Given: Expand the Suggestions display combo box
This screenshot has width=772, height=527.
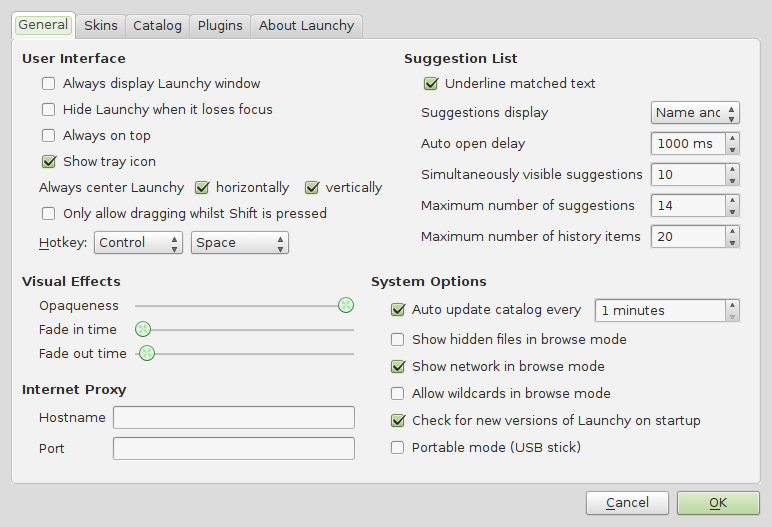Looking at the screenshot, I should coord(695,113).
